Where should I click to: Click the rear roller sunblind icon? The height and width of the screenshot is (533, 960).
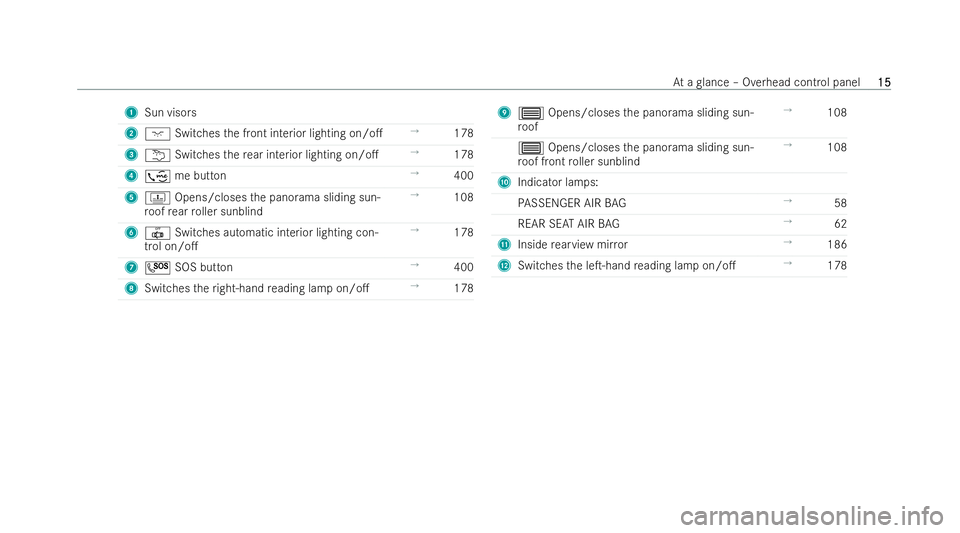tap(157, 198)
